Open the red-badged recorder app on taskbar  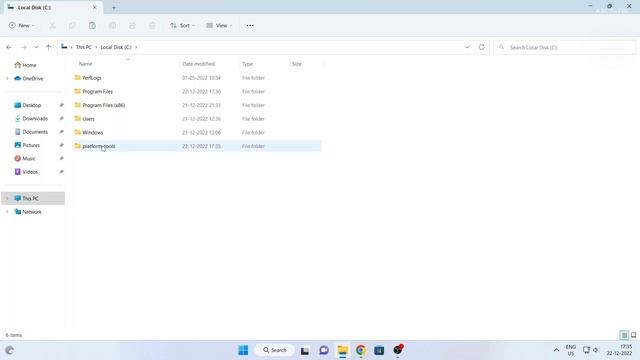(398, 350)
